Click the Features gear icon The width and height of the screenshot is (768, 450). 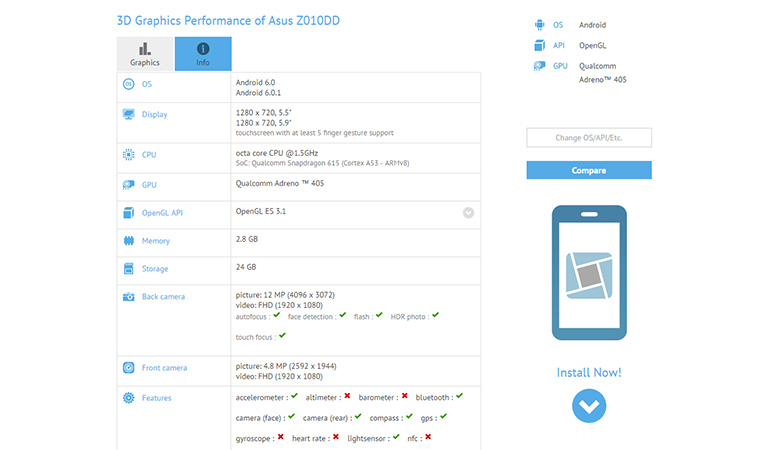(x=128, y=398)
